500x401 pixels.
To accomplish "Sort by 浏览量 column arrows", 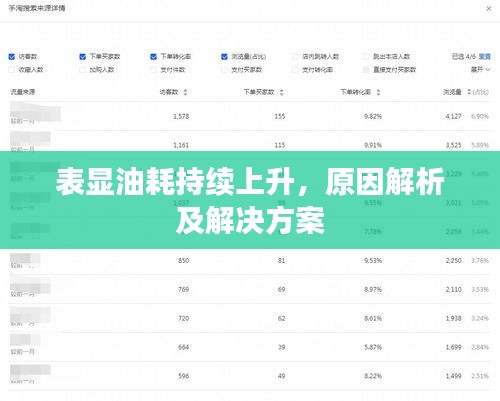I will click(469, 92).
